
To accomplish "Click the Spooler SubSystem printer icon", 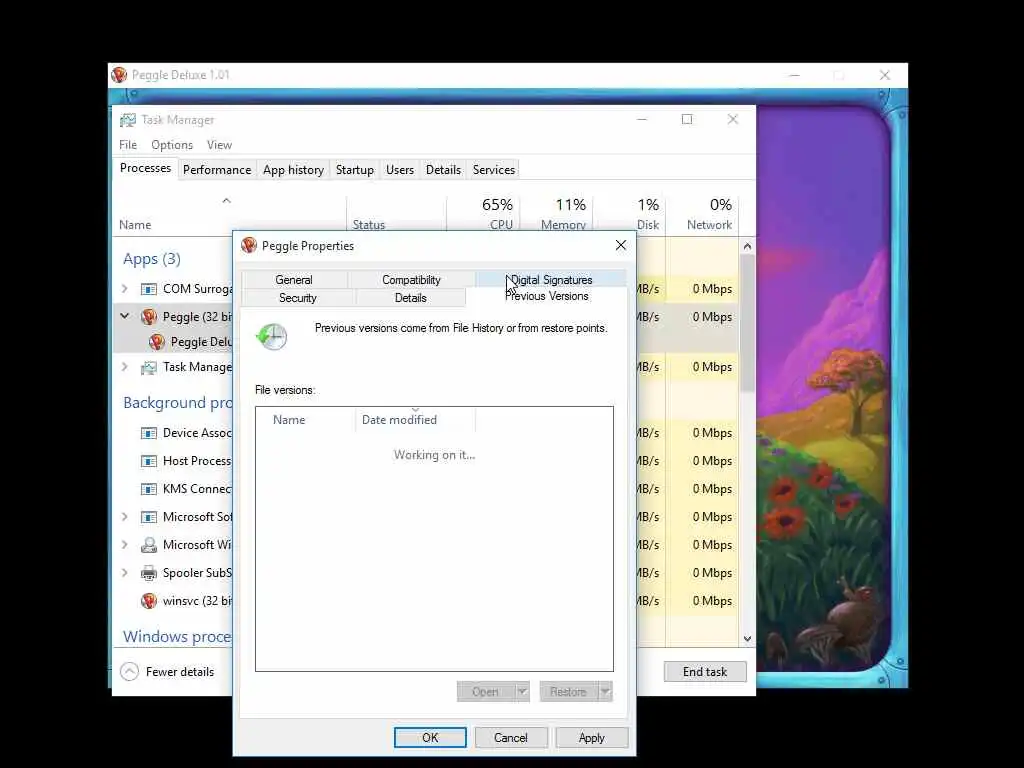I will (149, 573).
